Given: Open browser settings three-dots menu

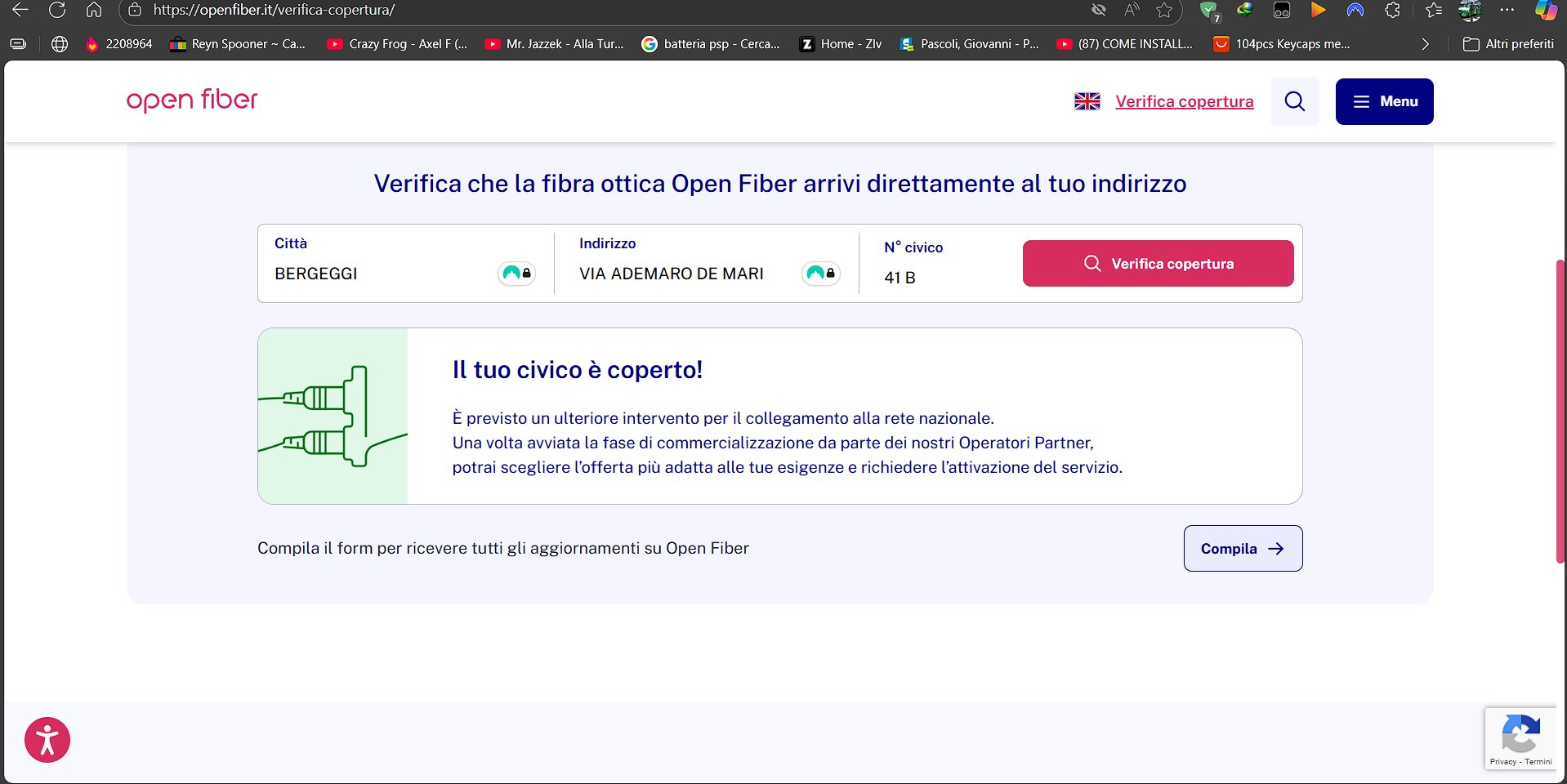Looking at the screenshot, I should click(1507, 11).
